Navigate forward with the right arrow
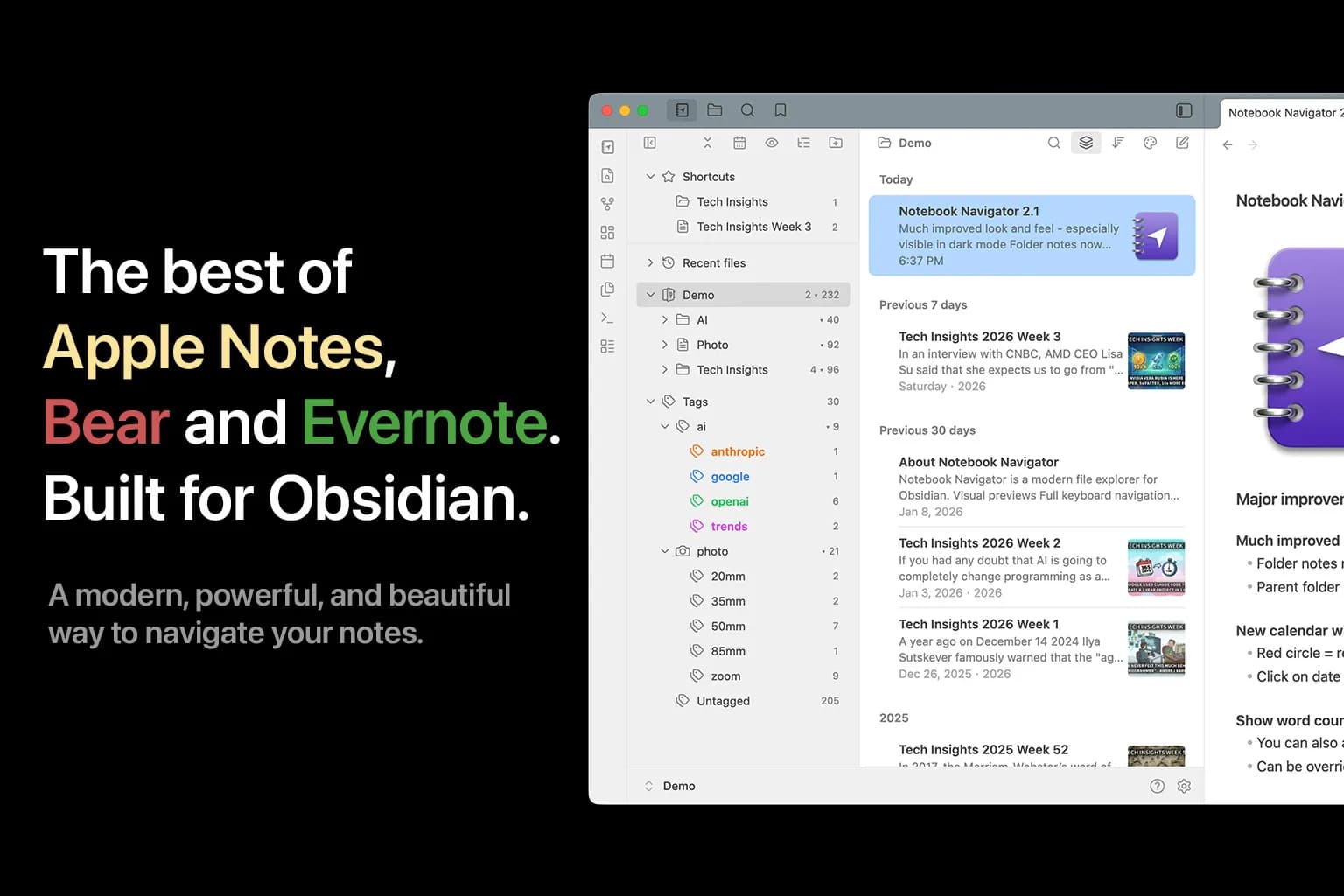 1253,145
